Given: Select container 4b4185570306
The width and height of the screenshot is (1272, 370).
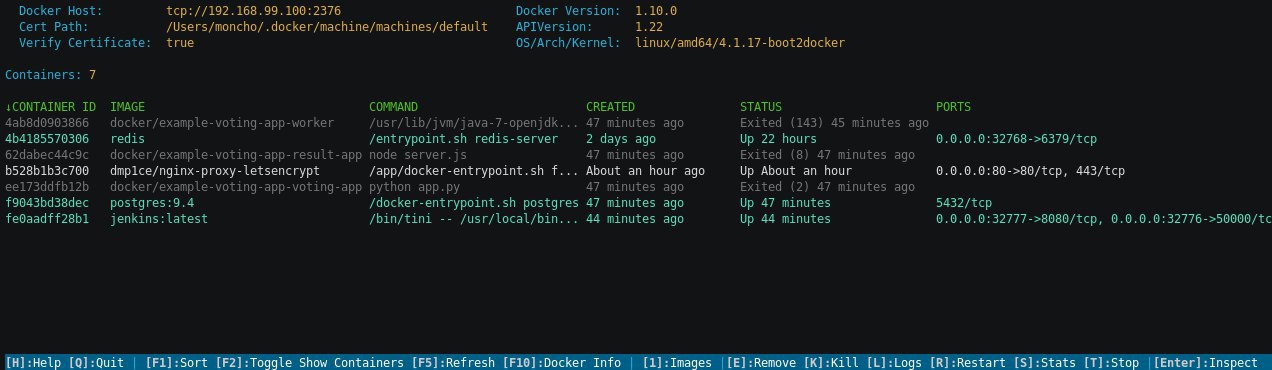Looking at the screenshot, I should coord(47,139).
